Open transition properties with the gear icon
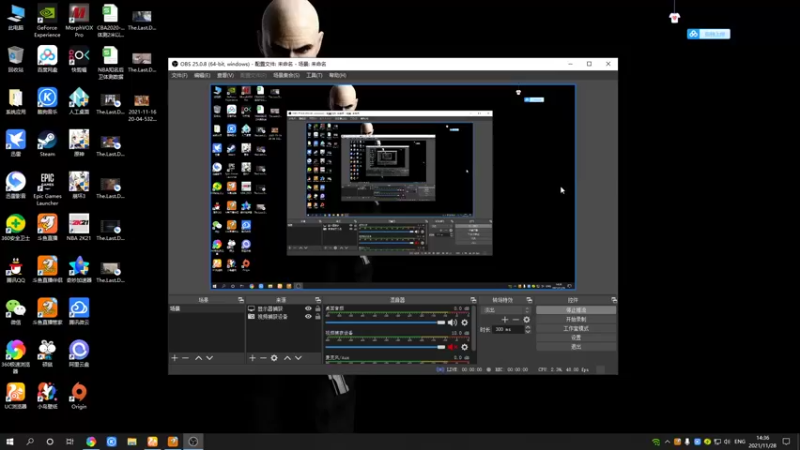This screenshot has width=800, height=450. pos(527,320)
